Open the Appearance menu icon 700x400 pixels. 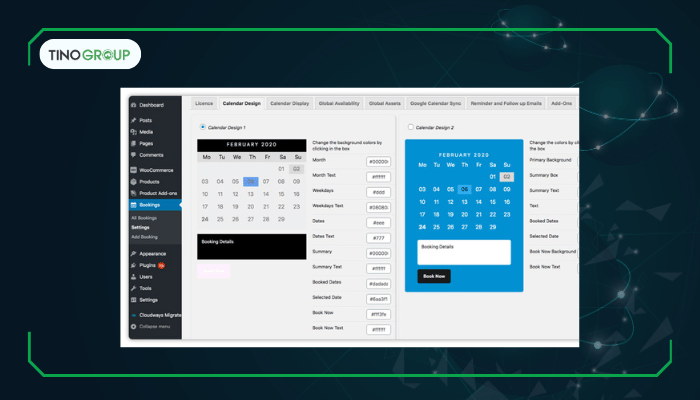pos(133,254)
